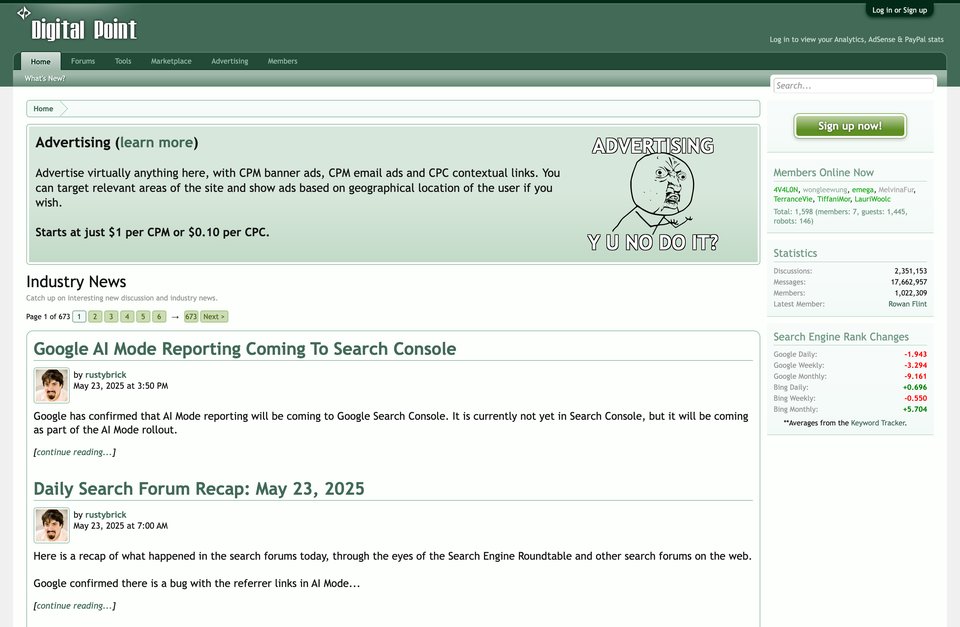Click Bing Weekly rank change -0.550
Viewport: 960px width, 627px height.
pos(915,399)
